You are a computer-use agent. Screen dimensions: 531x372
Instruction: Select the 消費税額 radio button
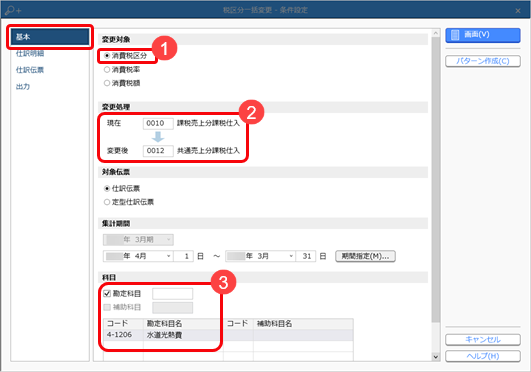coord(107,83)
